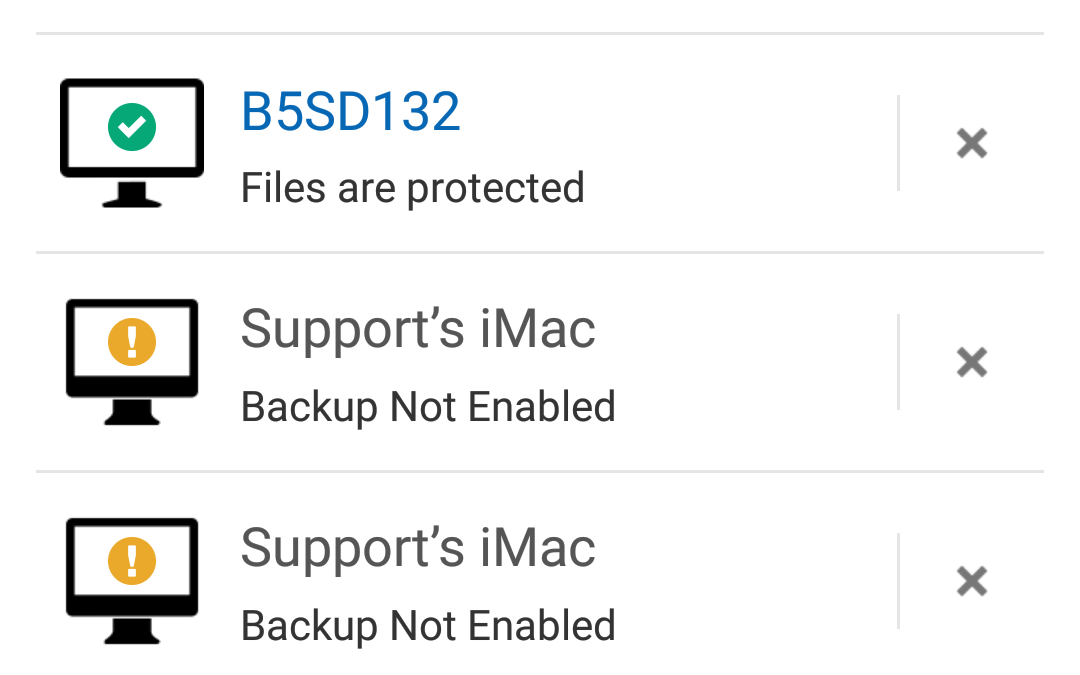Click the B5SD132 computer monitor icon

132,143
